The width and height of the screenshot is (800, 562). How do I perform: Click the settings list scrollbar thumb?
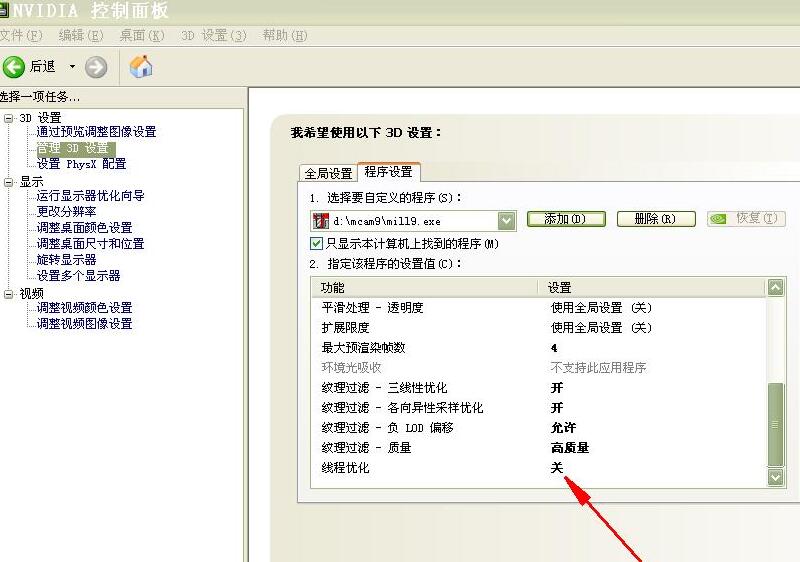(x=776, y=424)
